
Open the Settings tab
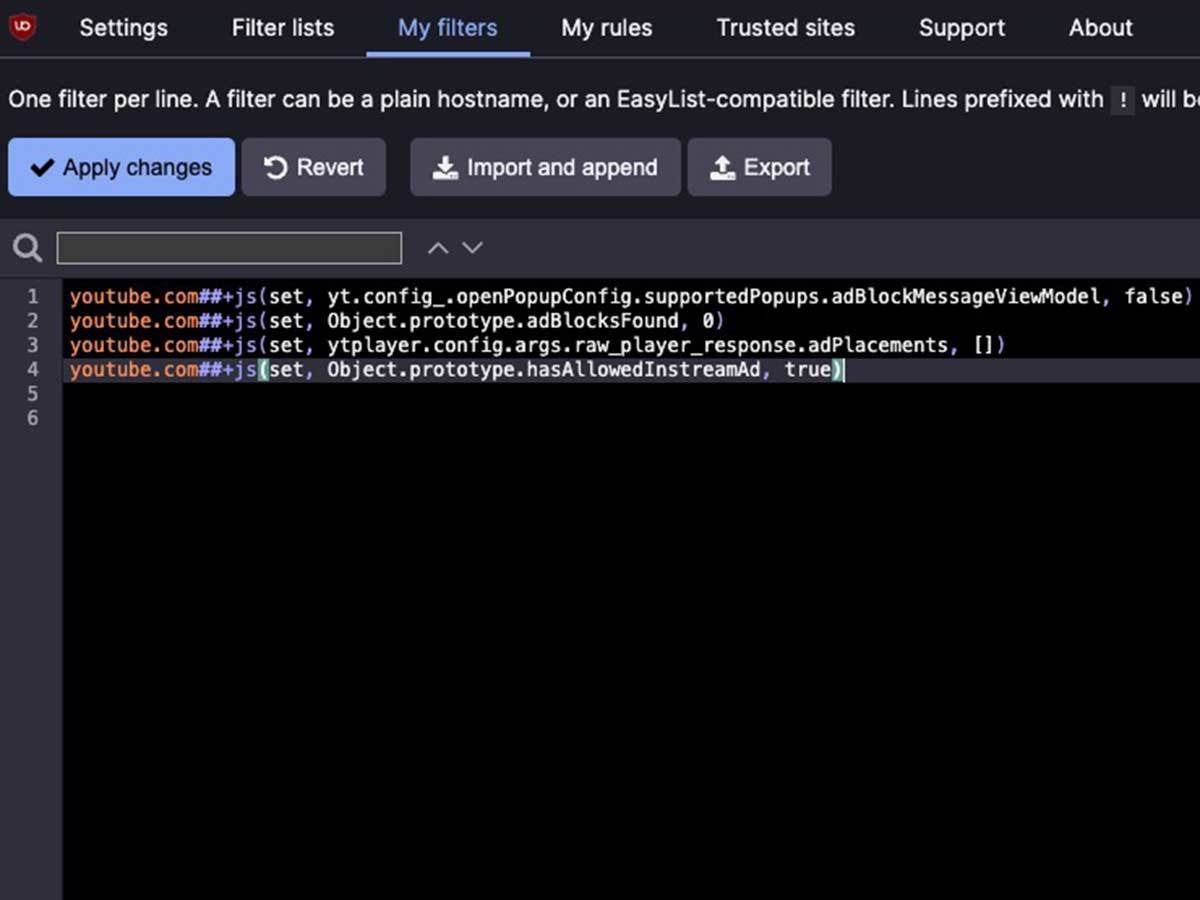pyautogui.click(x=123, y=28)
